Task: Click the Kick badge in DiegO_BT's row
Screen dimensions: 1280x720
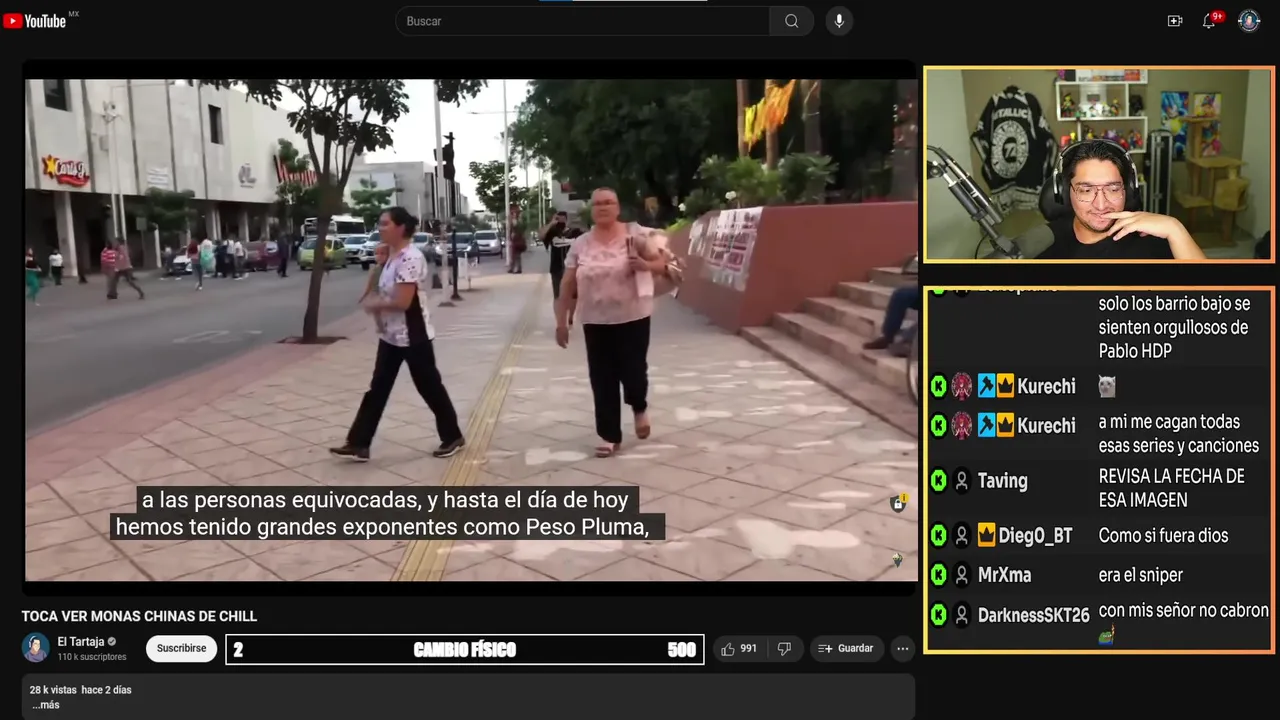Action: 939,536
